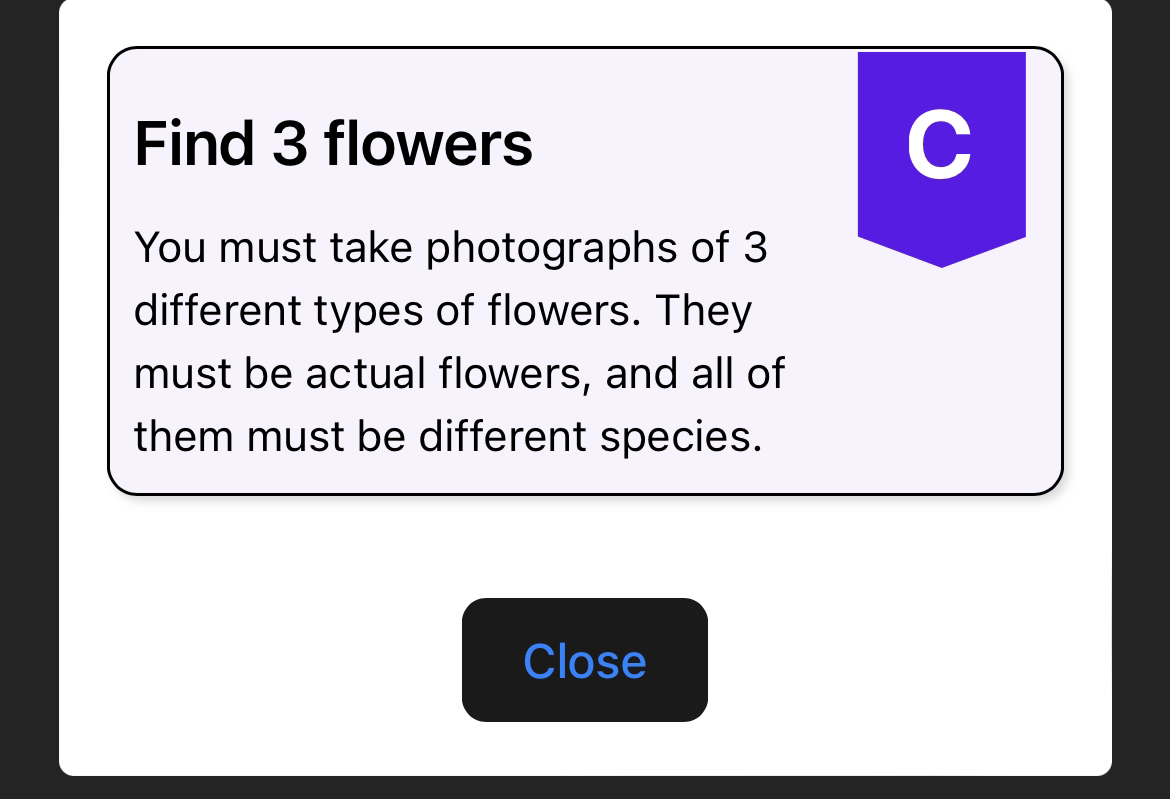The image size is (1170, 799).
Task: Click the dark backdrop below the dialog
Action: click(584, 788)
